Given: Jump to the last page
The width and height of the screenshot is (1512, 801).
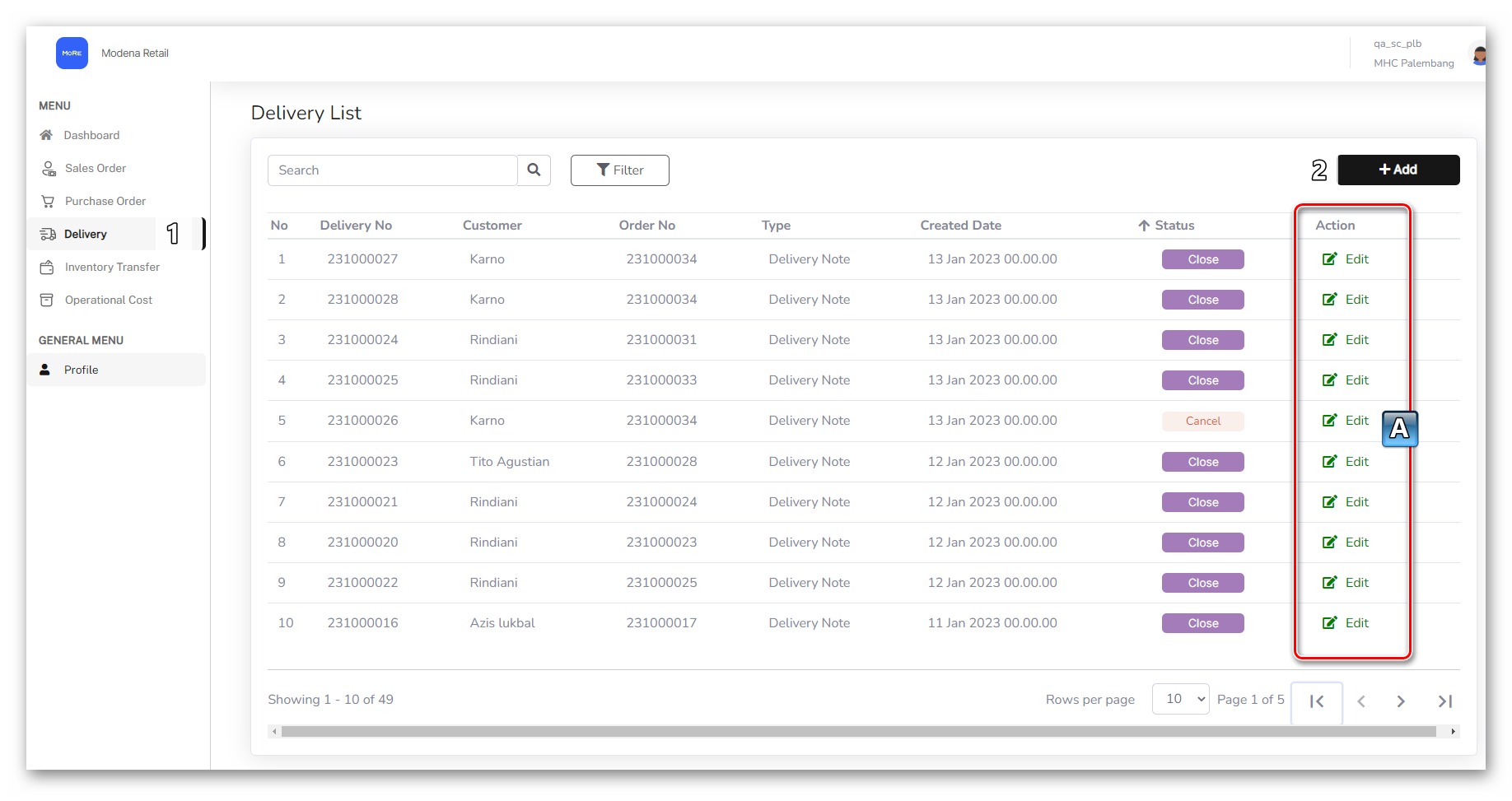Looking at the screenshot, I should coord(1444,701).
